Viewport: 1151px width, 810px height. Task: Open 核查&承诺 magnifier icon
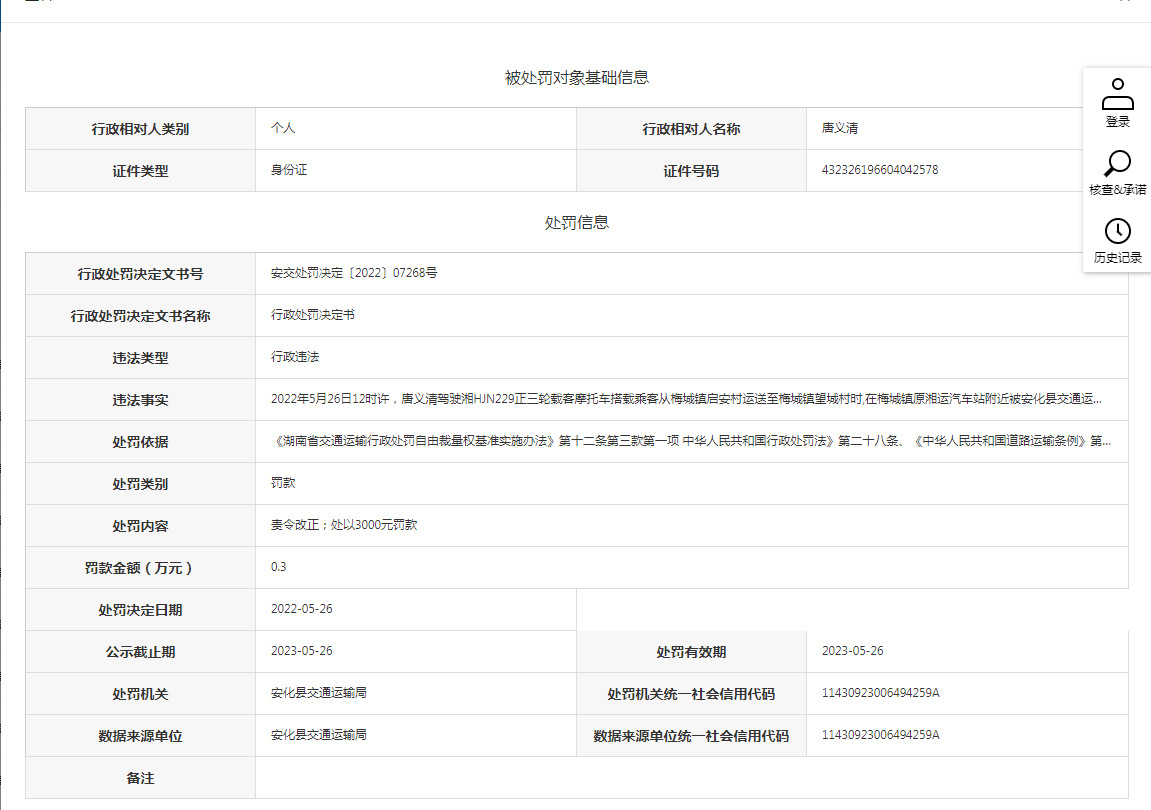(x=1117, y=164)
